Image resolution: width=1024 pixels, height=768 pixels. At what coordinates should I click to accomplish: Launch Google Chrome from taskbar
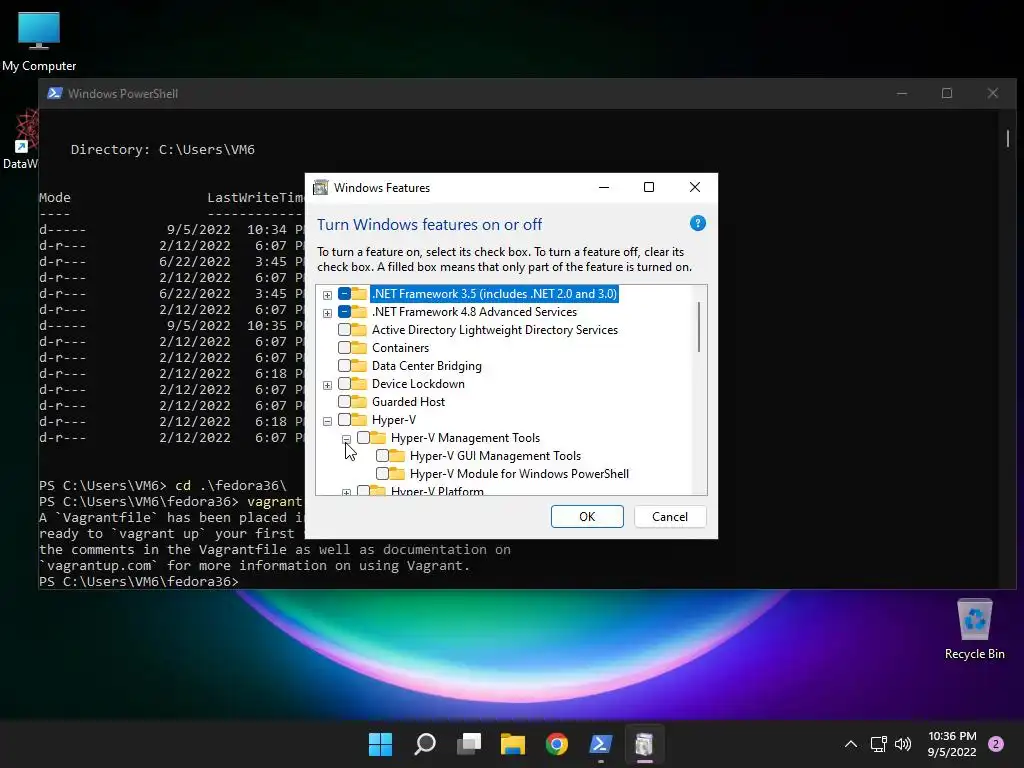pos(557,744)
